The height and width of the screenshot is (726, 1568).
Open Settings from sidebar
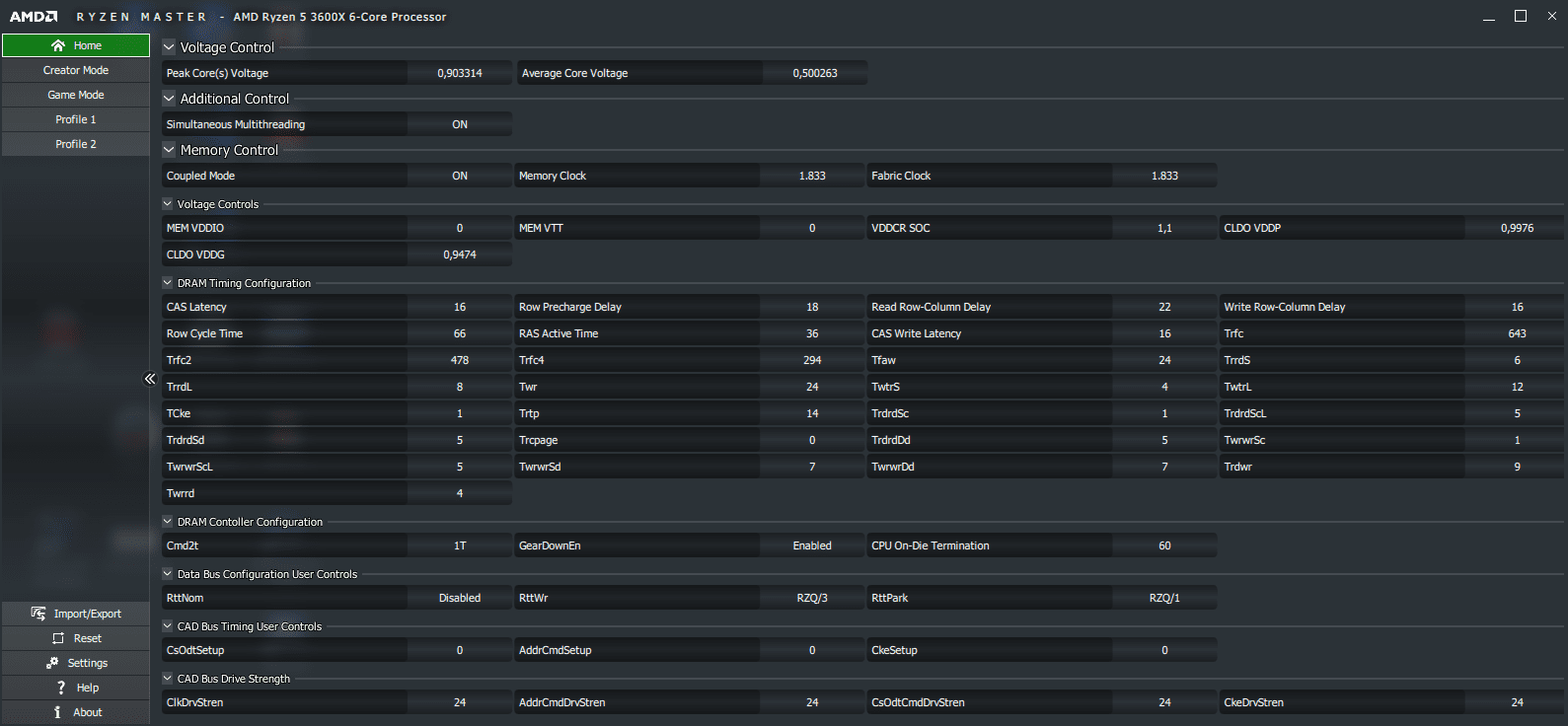(x=76, y=663)
